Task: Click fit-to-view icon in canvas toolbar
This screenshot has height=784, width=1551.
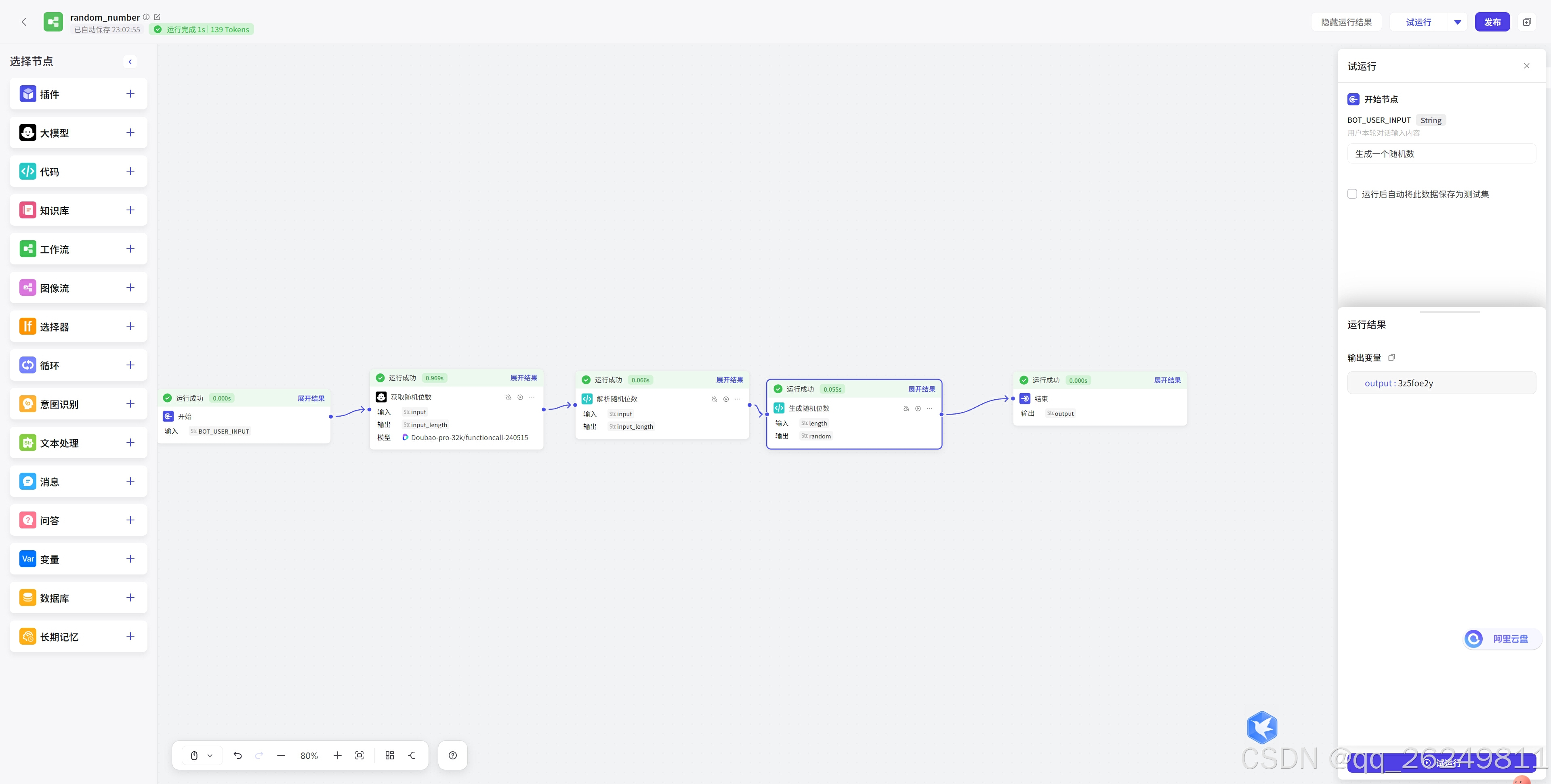Action: 359,755
